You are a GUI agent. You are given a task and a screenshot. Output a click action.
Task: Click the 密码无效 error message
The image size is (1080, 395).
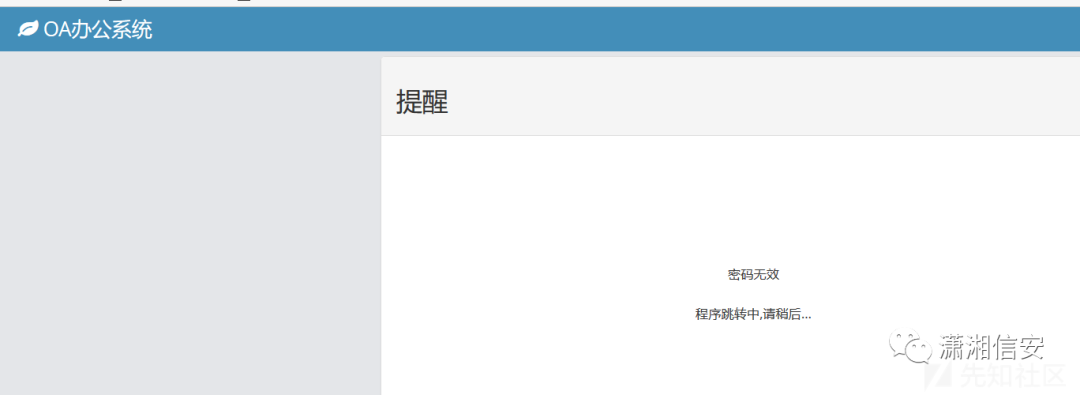tap(754, 274)
